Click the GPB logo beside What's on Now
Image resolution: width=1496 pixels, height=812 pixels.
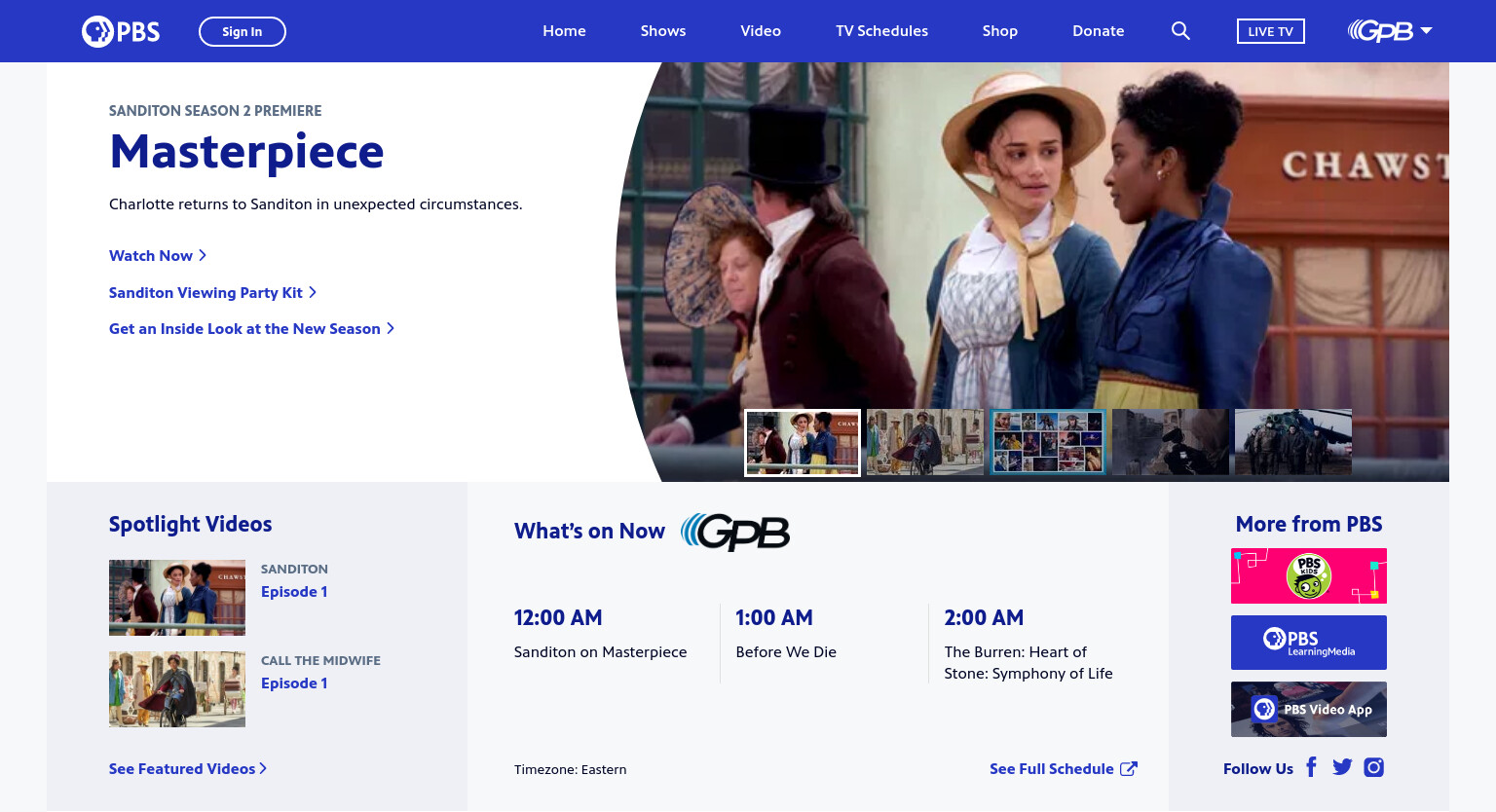pyautogui.click(x=735, y=532)
